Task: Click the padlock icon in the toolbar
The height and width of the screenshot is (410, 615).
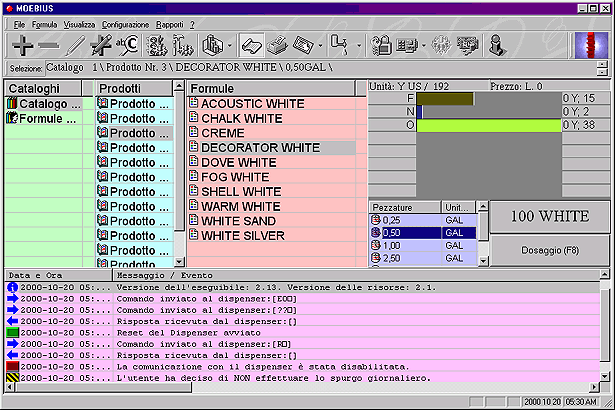Action: (381, 45)
